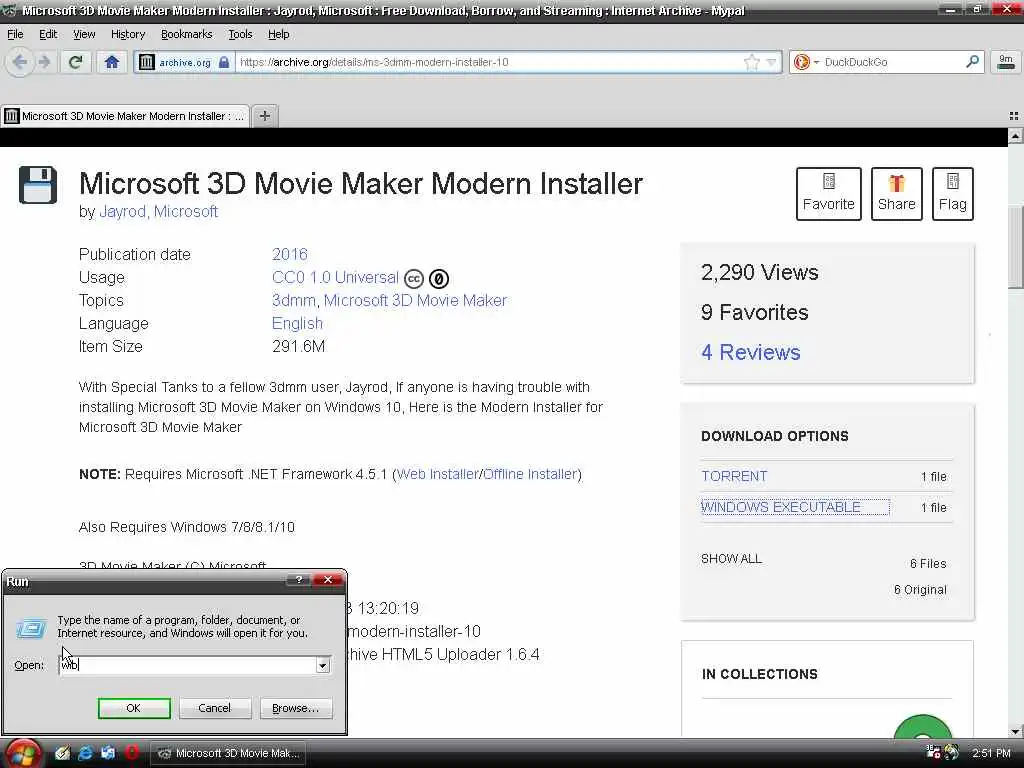The width and height of the screenshot is (1024, 768).
Task: Click the public domain zero icon
Action: [439, 279]
